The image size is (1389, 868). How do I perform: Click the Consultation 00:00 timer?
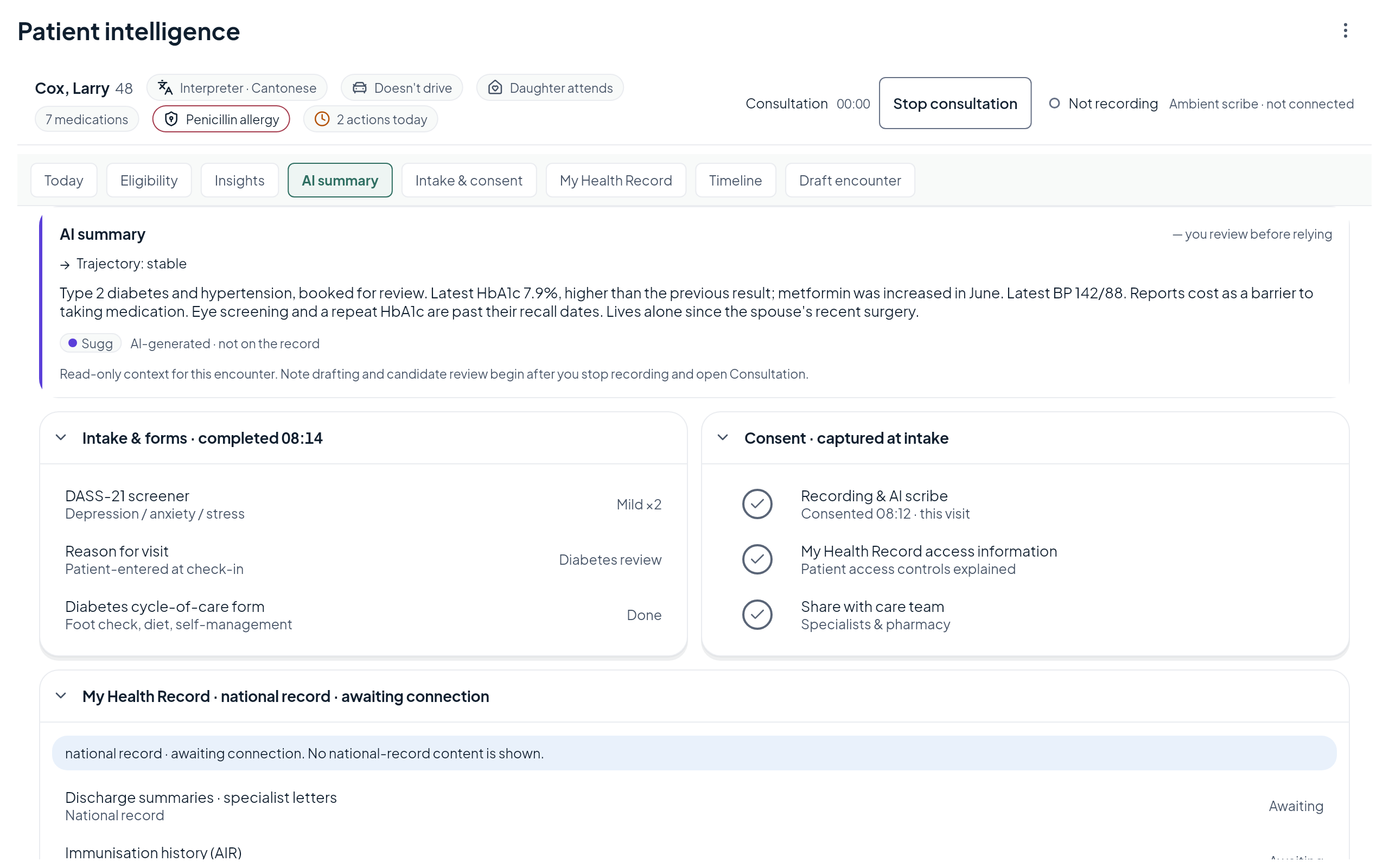tap(807, 103)
